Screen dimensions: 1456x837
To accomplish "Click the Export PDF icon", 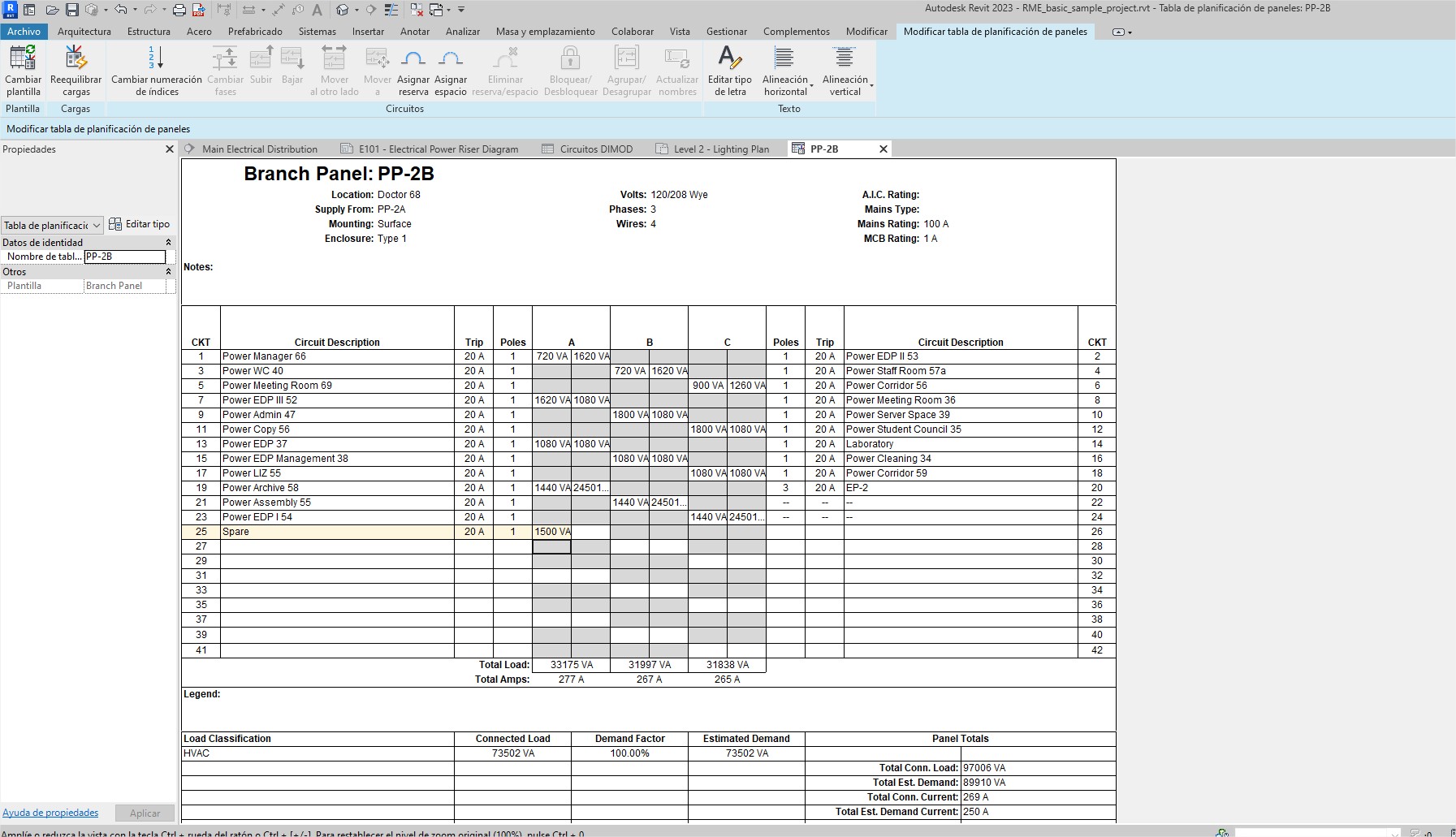I will (x=198, y=10).
